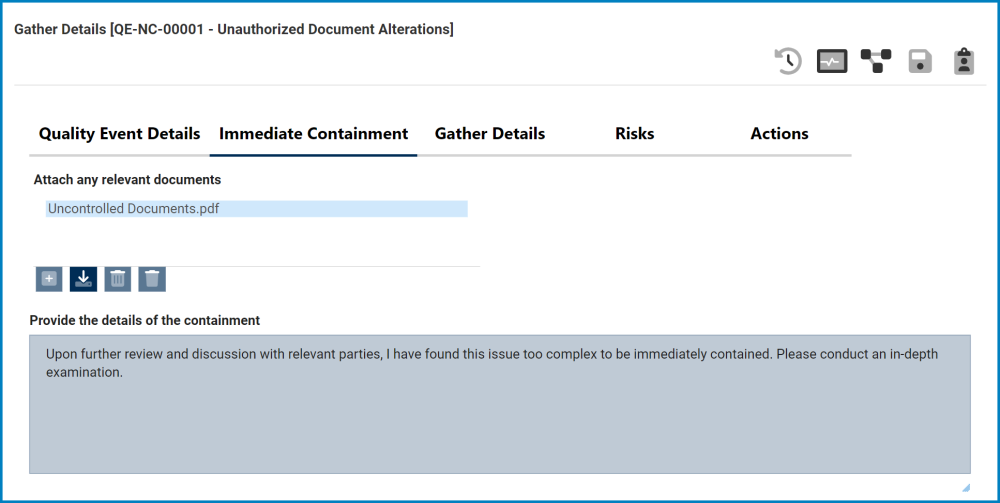Download the selected attachment
Screen dimensions: 1000x503
[84, 279]
